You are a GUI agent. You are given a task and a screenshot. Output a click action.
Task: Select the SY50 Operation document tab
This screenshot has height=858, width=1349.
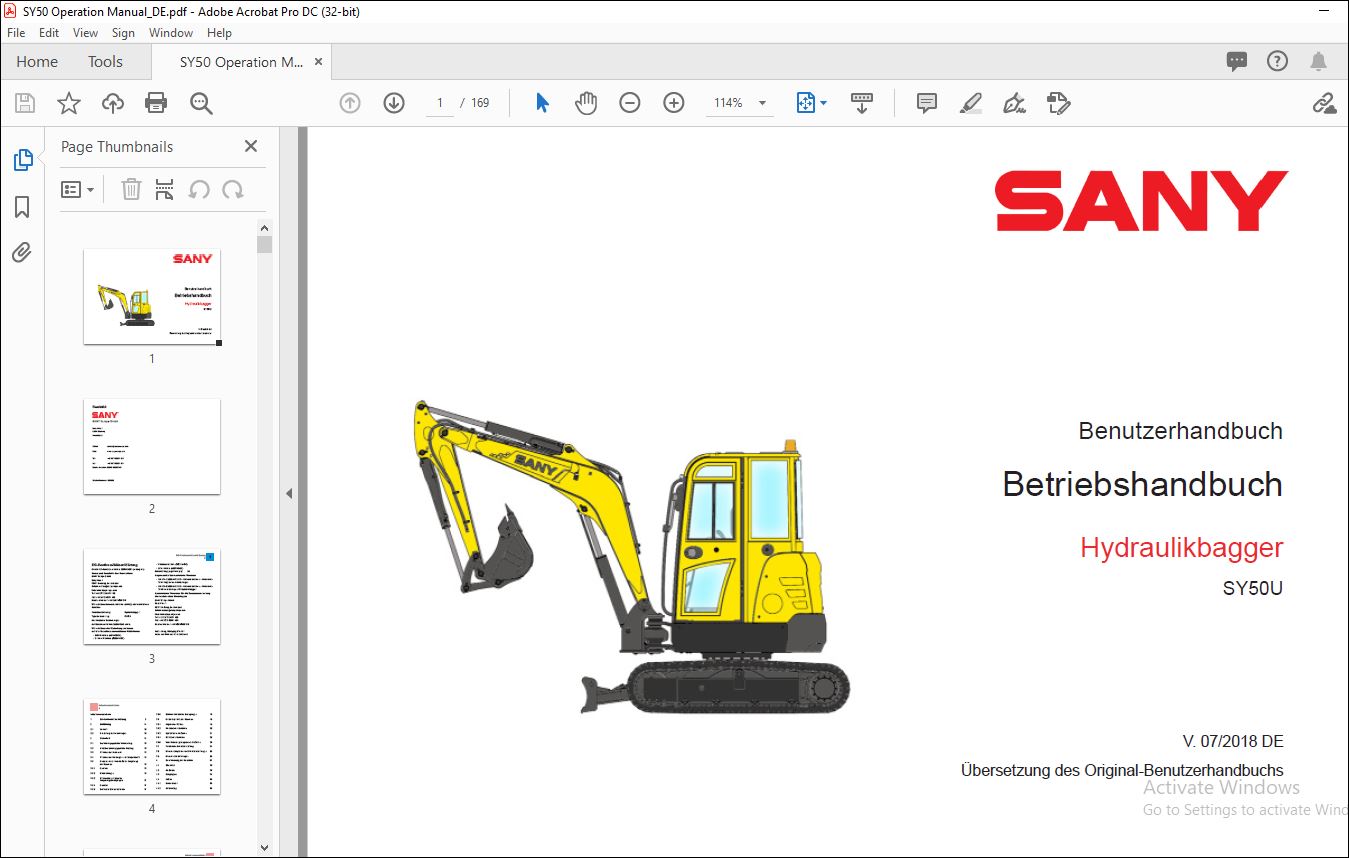pyautogui.click(x=241, y=61)
